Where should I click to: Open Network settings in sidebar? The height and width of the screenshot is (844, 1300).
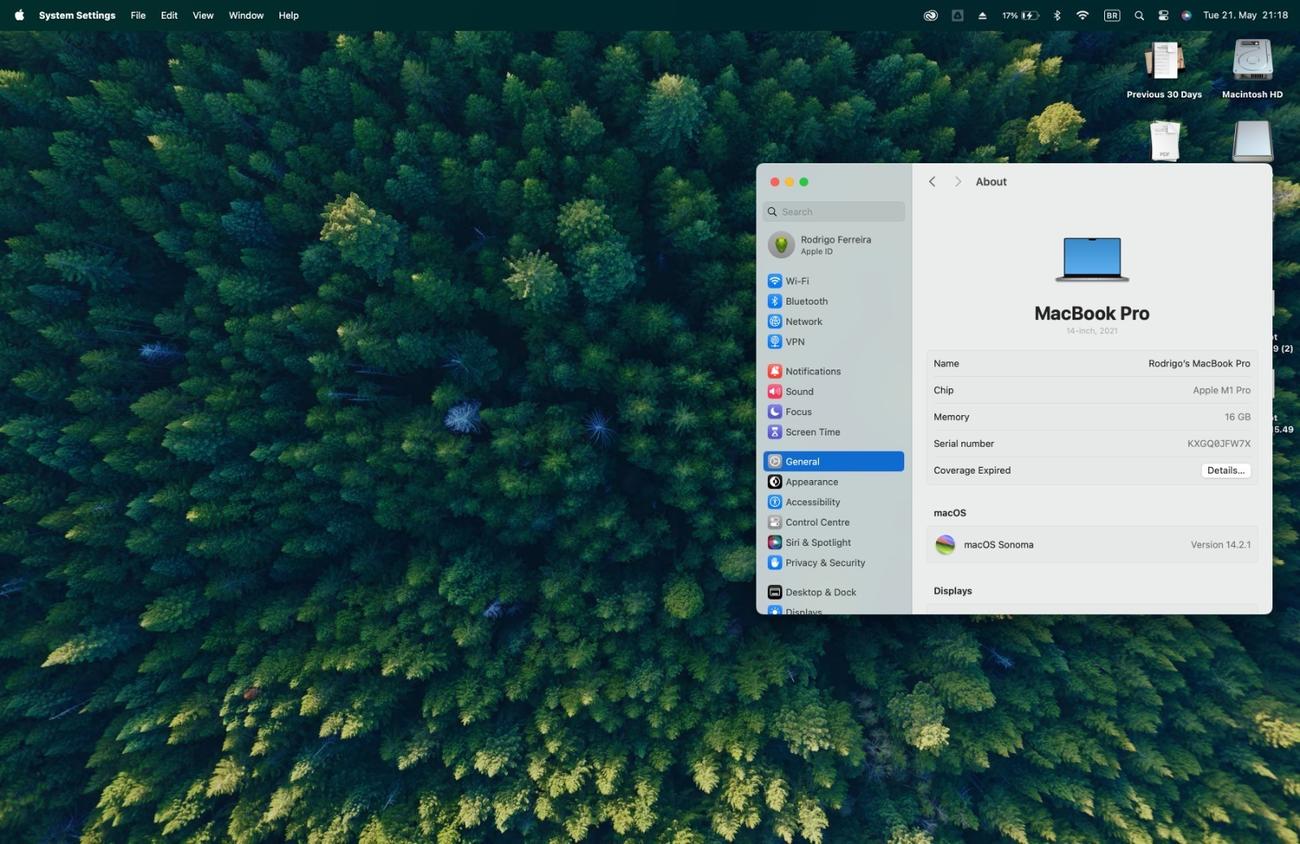(x=833, y=321)
